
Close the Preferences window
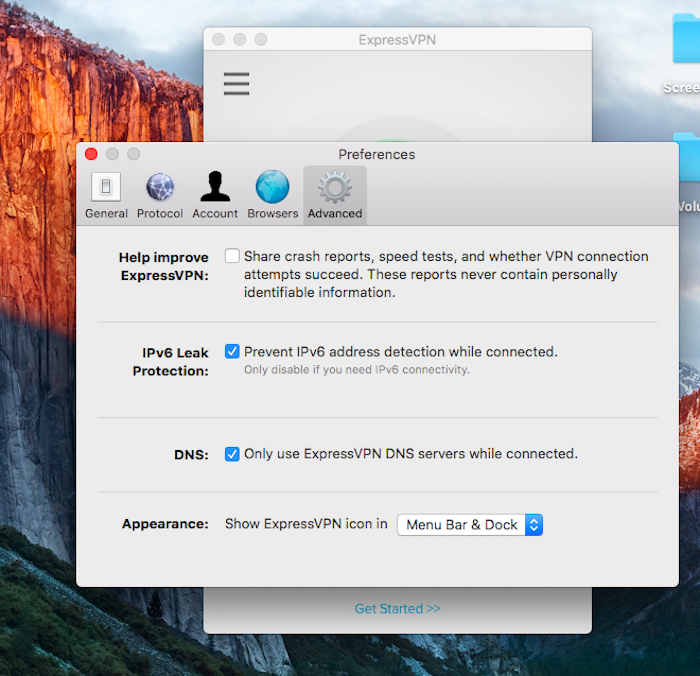point(91,154)
